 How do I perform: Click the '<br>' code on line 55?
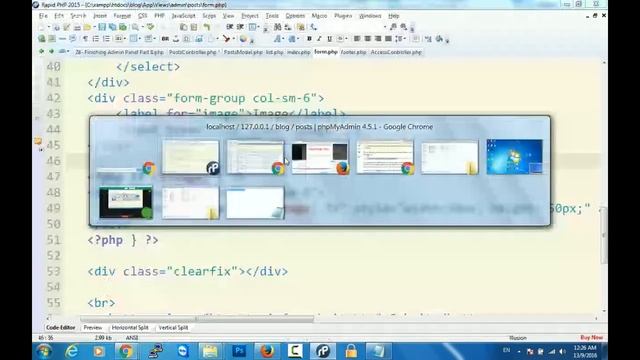tap(101, 303)
